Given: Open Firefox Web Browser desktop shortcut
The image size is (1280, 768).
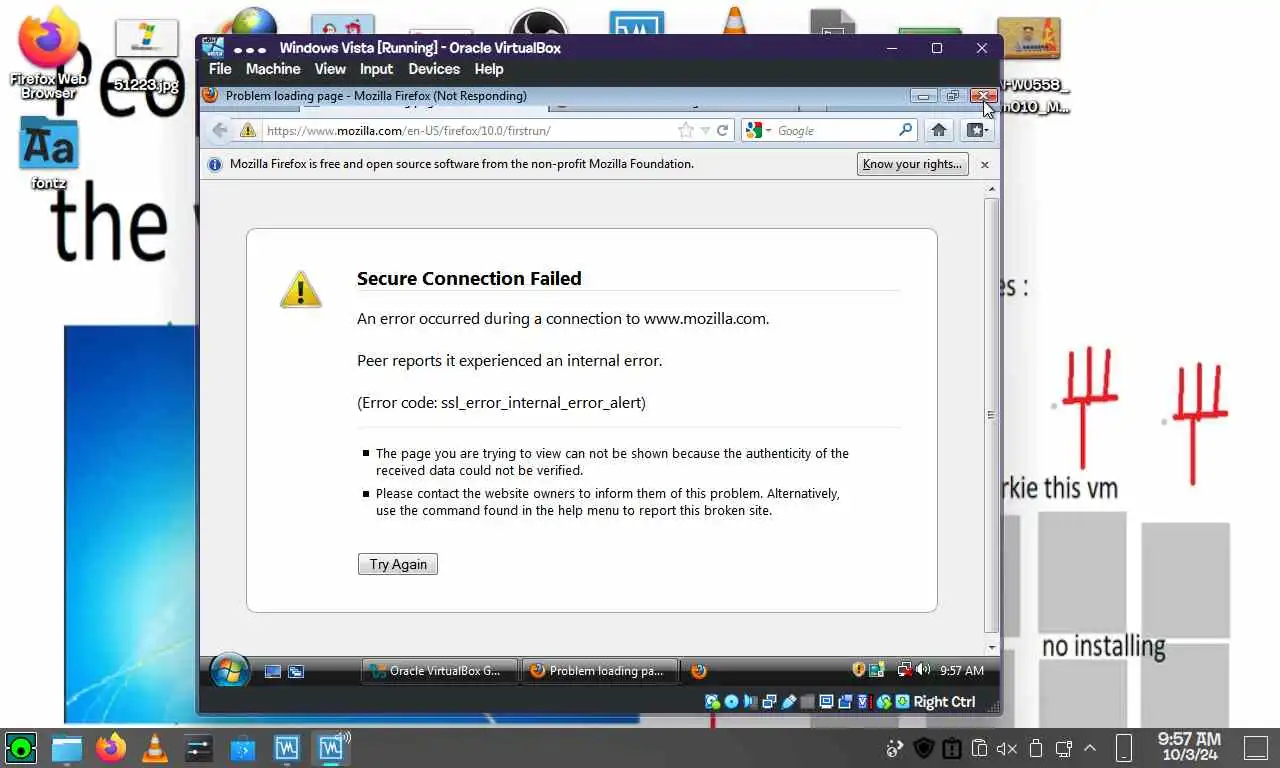Looking at the screenshot, I should click(x=48, y=55).
